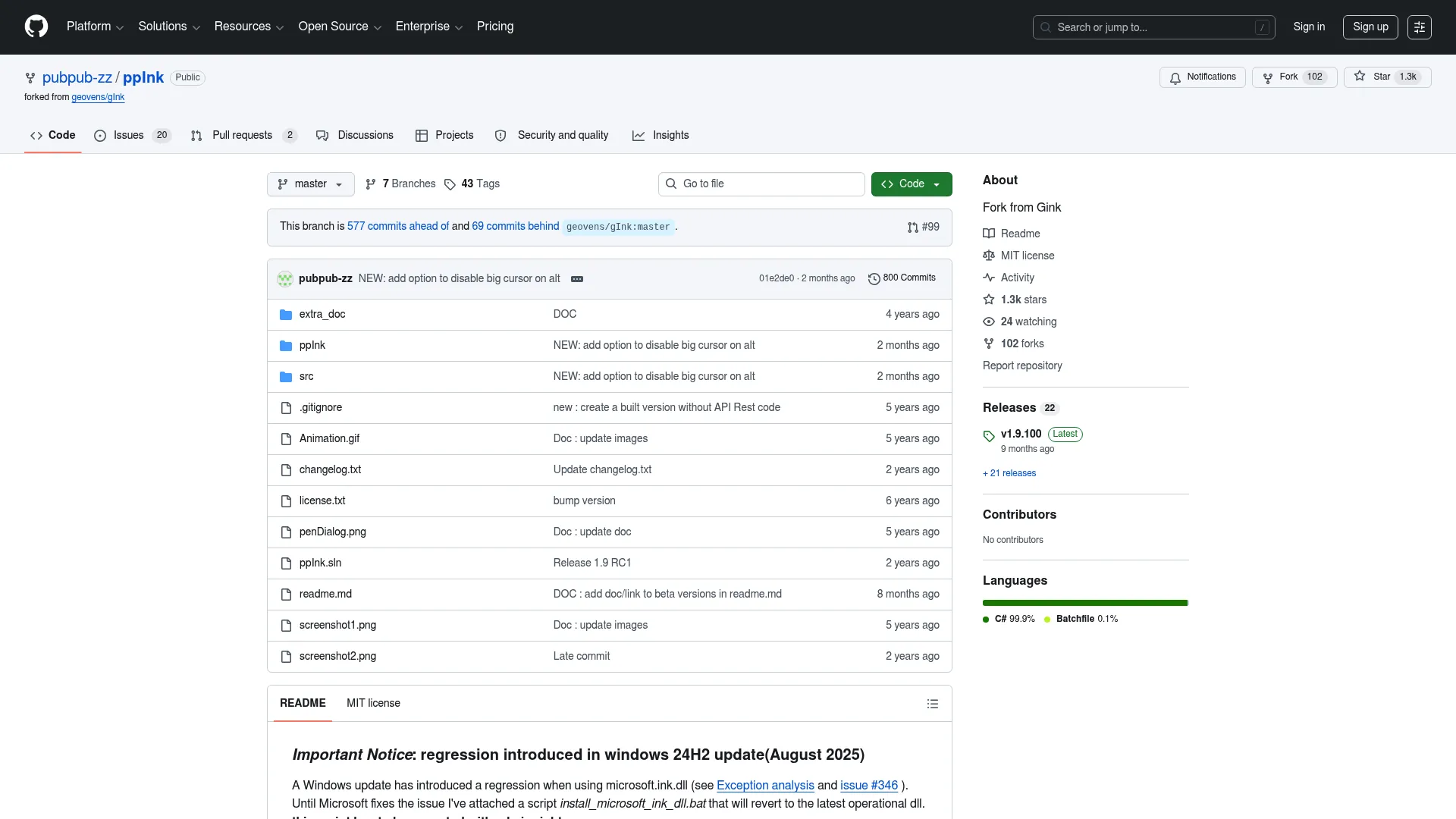Click the changelog.txt file icon
Image resolution: width=1456 pixels, height=819 pixels.
tap(286, 470)
